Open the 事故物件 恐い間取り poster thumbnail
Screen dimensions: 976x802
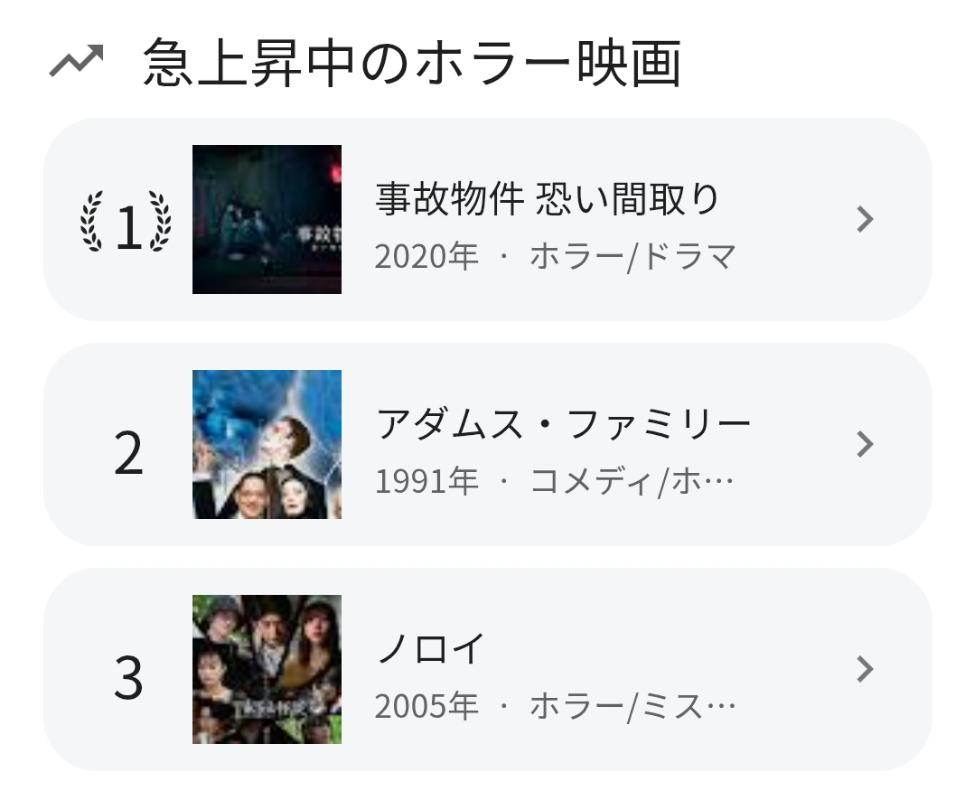pos(266,220)
